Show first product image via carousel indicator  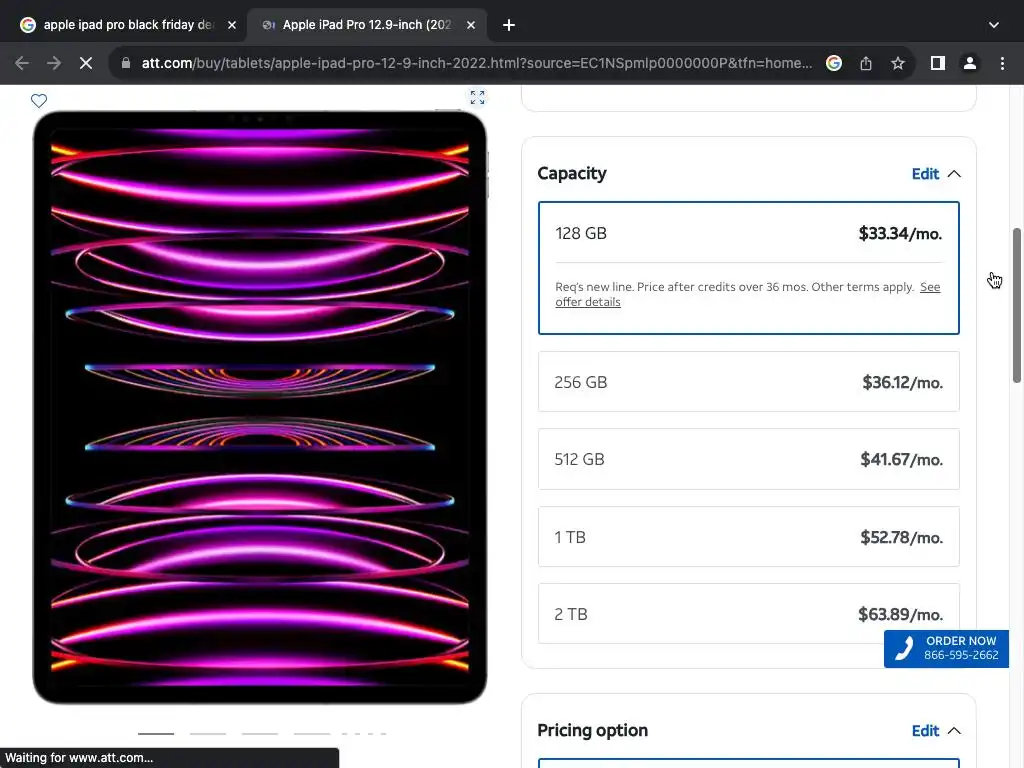coord(156,734)
